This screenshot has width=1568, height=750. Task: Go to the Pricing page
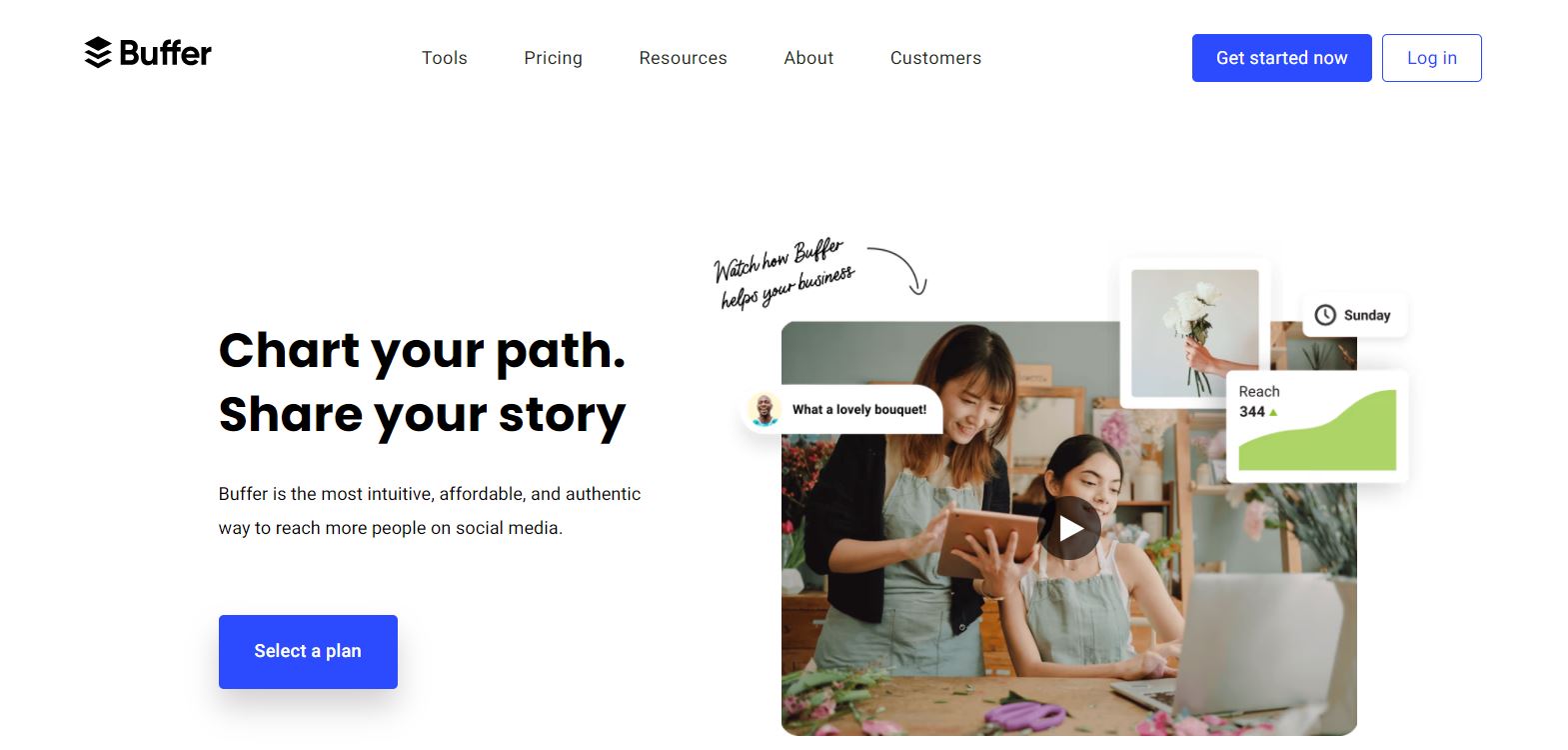553,58
